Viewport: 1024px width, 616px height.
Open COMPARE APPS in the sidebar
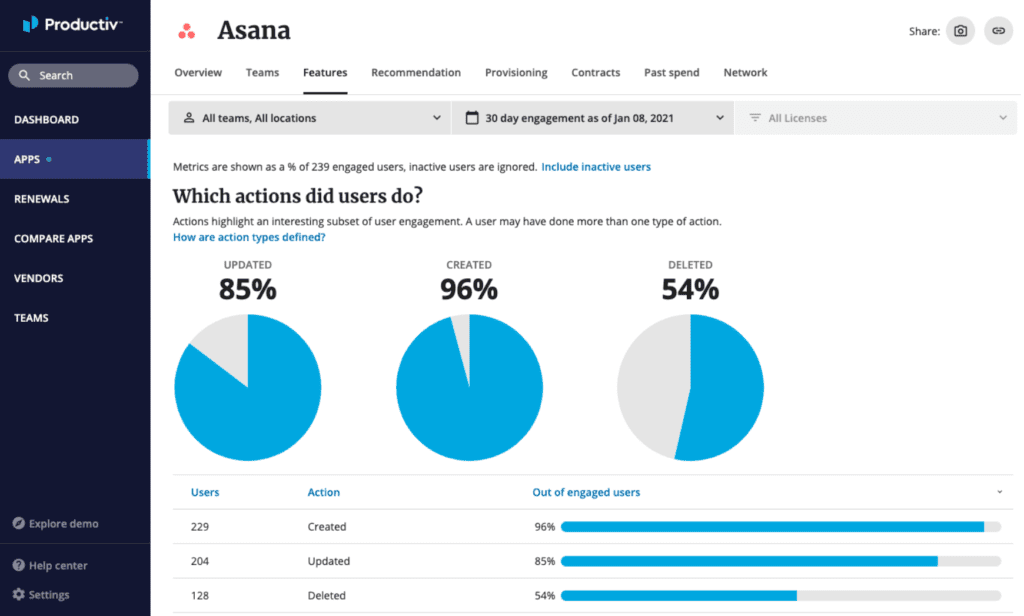pyautogui.click(x=54, y=239)
